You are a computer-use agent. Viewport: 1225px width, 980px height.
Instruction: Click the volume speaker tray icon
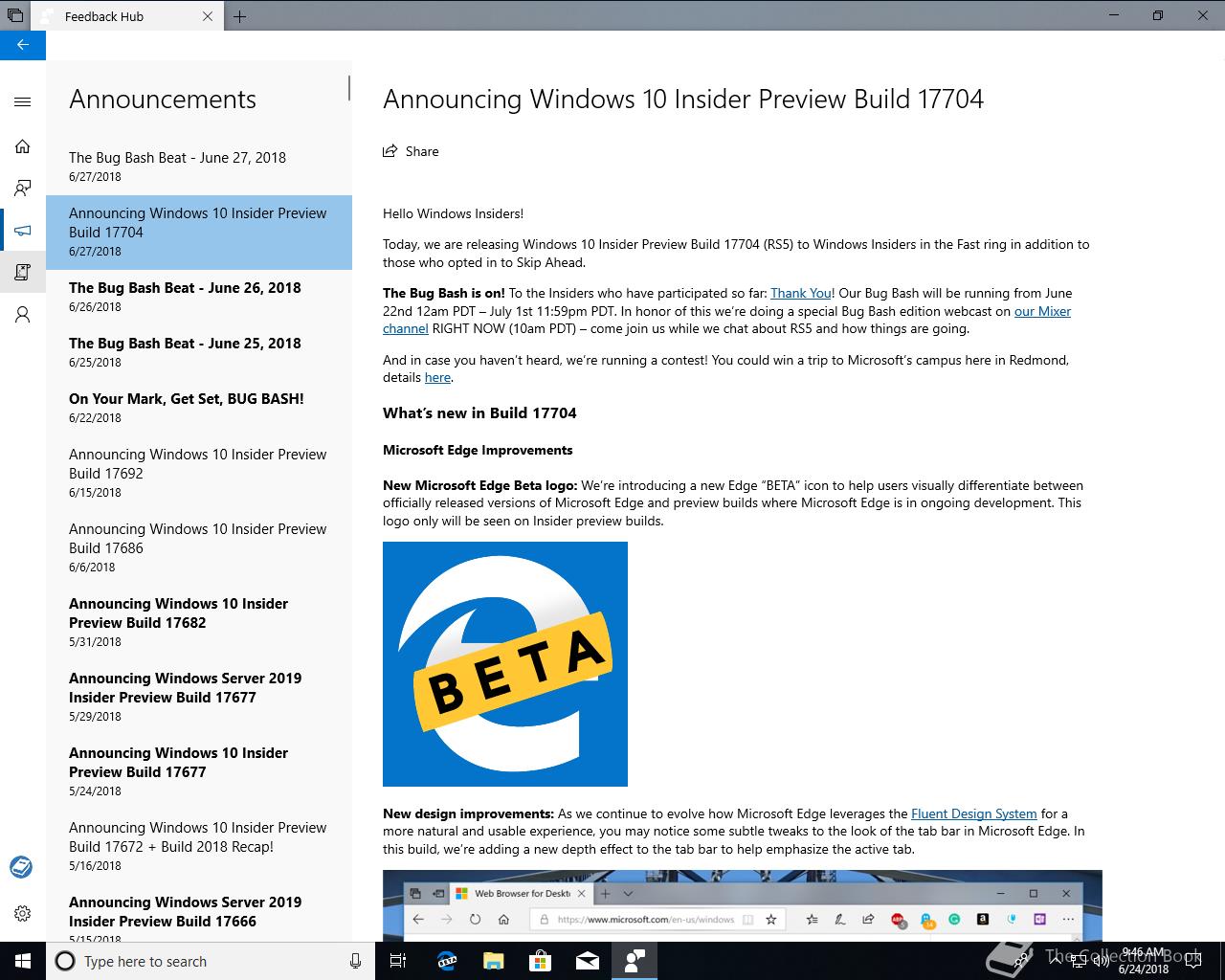click(1102, 961)
